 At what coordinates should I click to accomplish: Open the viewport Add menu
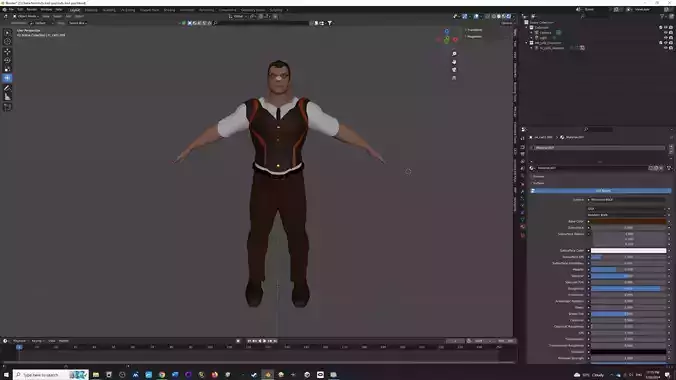pos(68,16)
